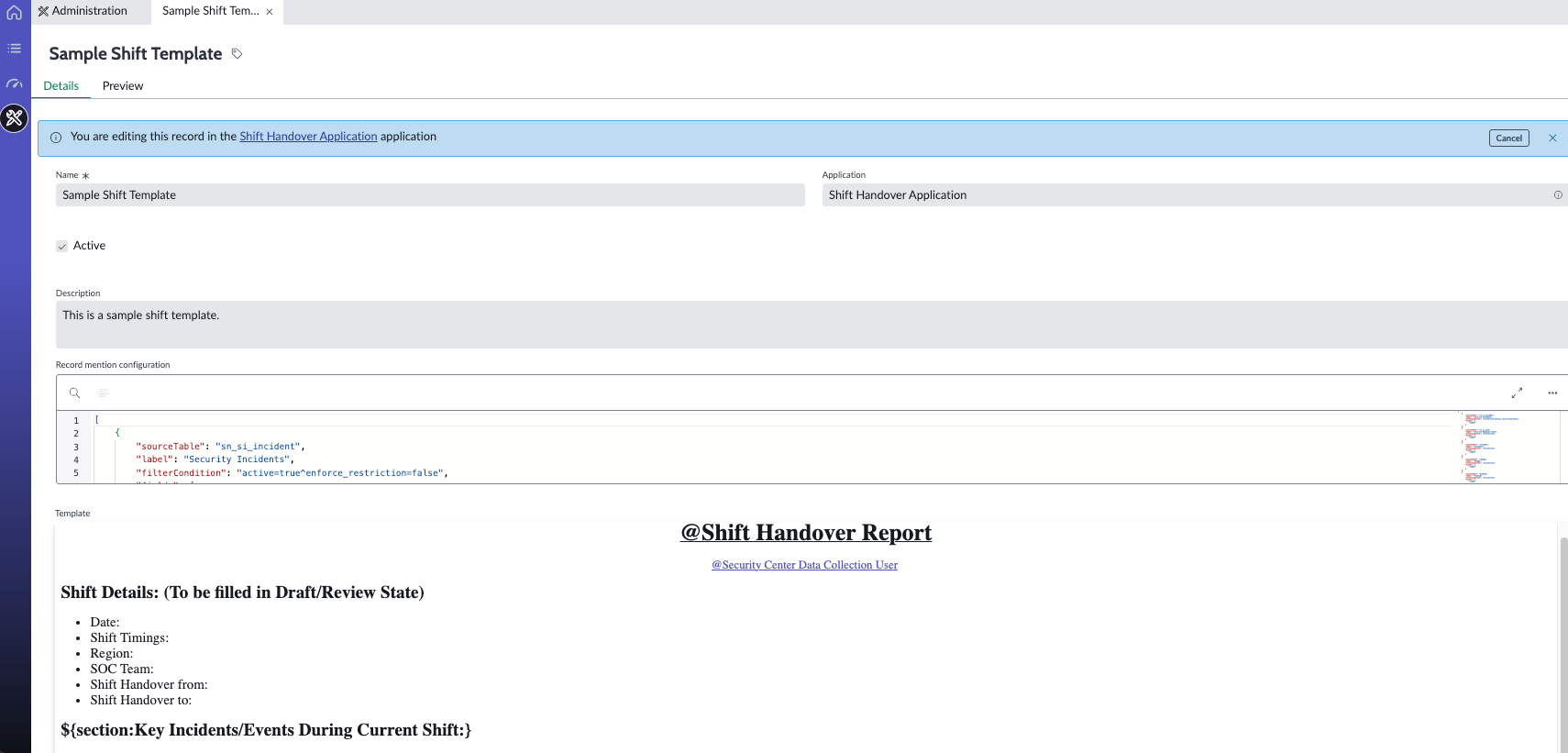Switch to the Preview tab
This screenshot has width=1568, height=753.
coord(123,86)
